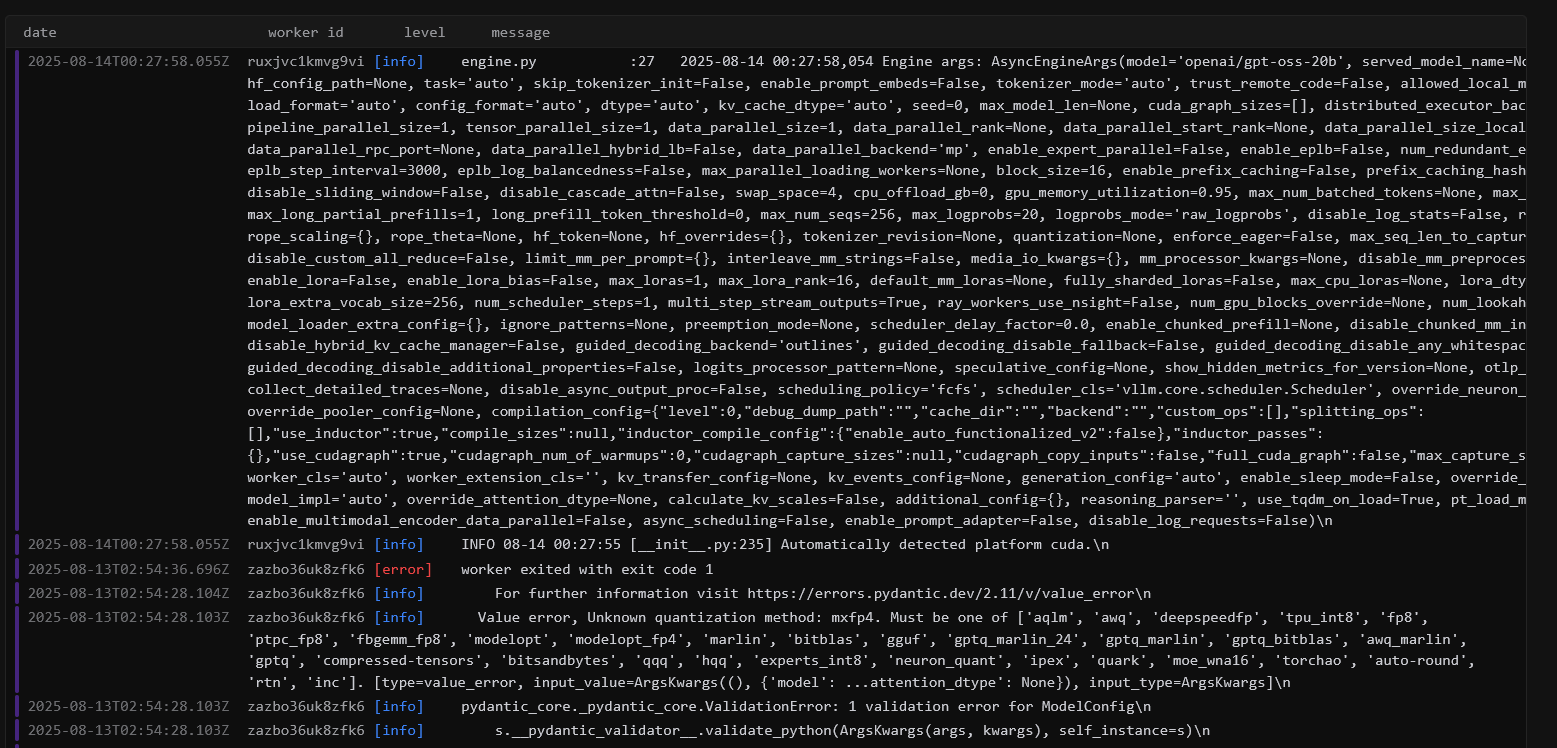
Task: Click "block_size=16" in the engine args
Action: [x=1055, y=171]
